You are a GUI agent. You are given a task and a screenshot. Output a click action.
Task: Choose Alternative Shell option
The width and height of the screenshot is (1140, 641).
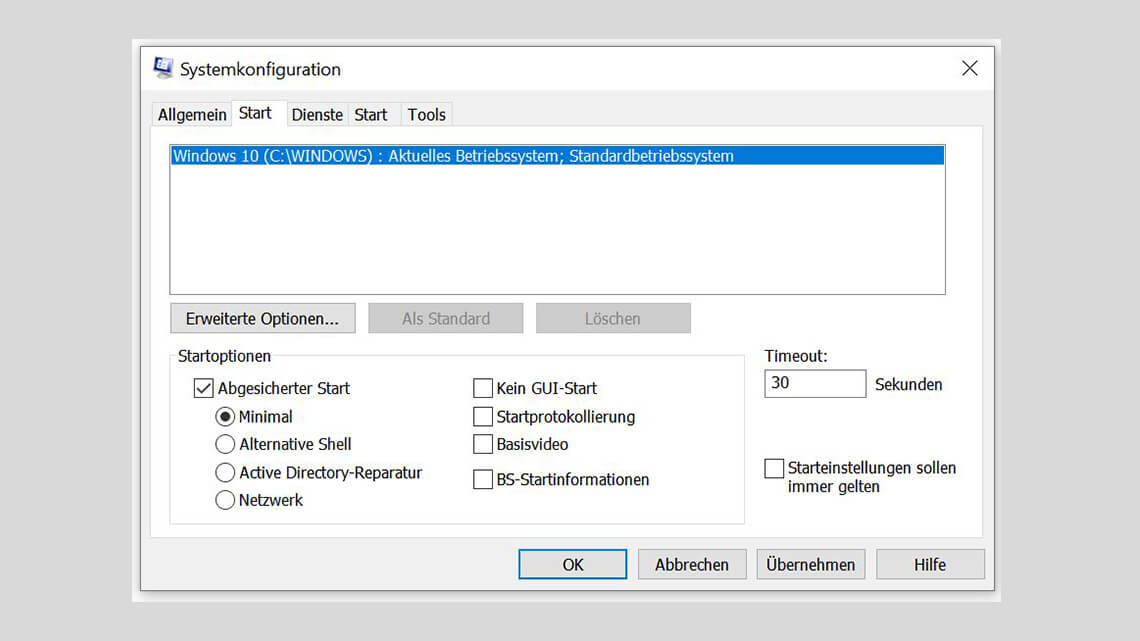[225, 444]
